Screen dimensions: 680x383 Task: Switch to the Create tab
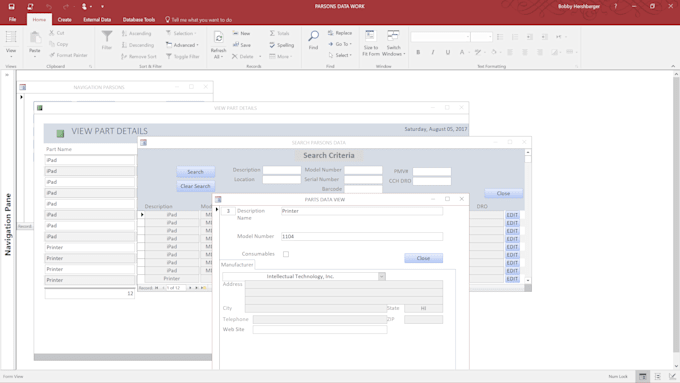tap(65, 20)
